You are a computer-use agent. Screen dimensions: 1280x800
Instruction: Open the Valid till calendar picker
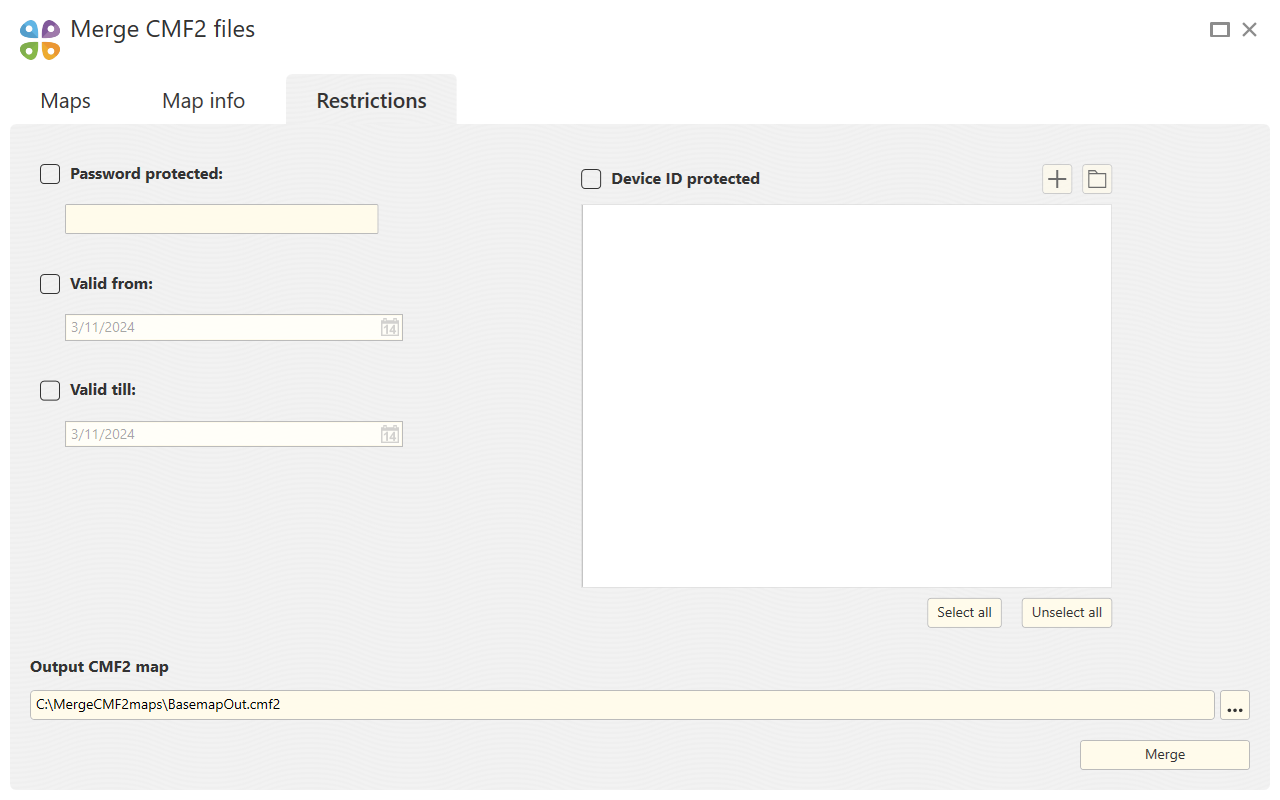[x=390, y=434]
